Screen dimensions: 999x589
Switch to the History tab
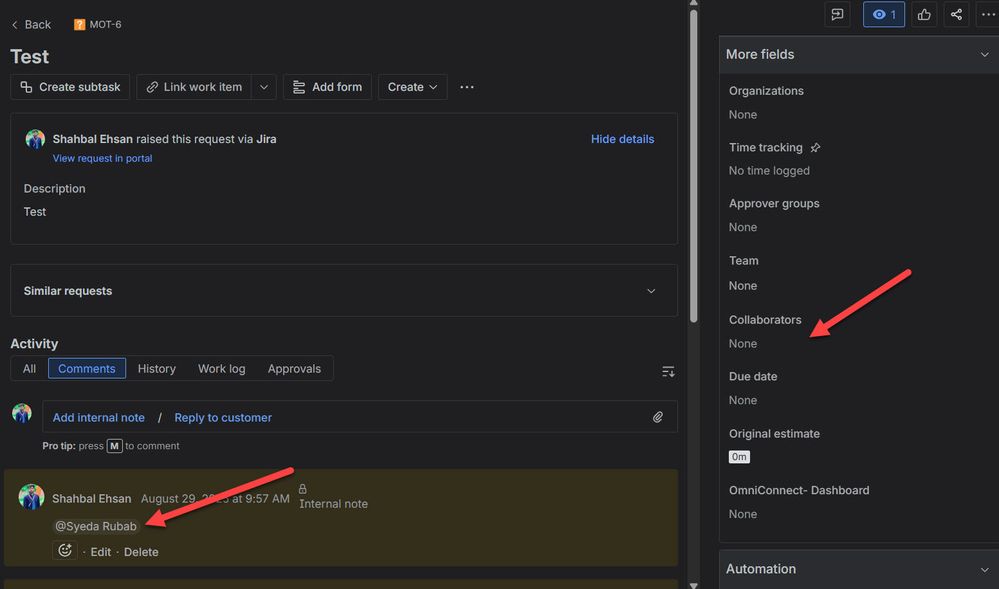click(156, 369)
